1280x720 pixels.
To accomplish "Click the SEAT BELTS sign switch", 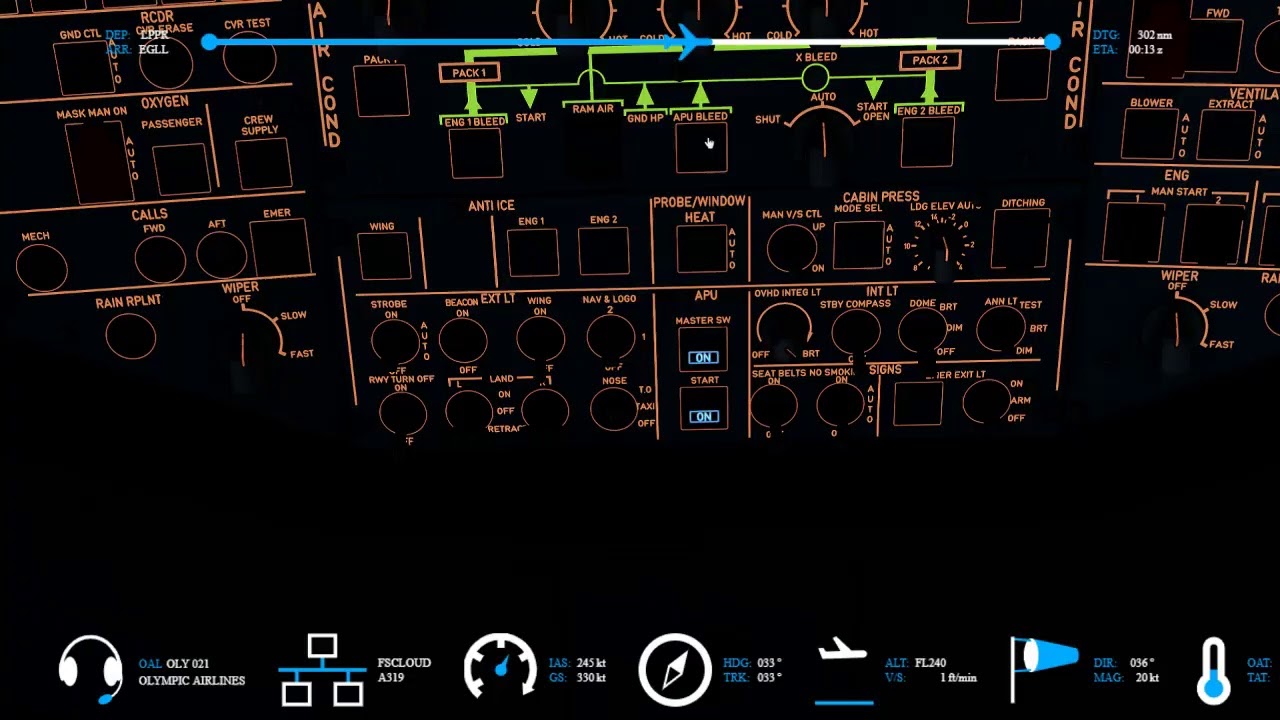I will [x=773, y=407].
